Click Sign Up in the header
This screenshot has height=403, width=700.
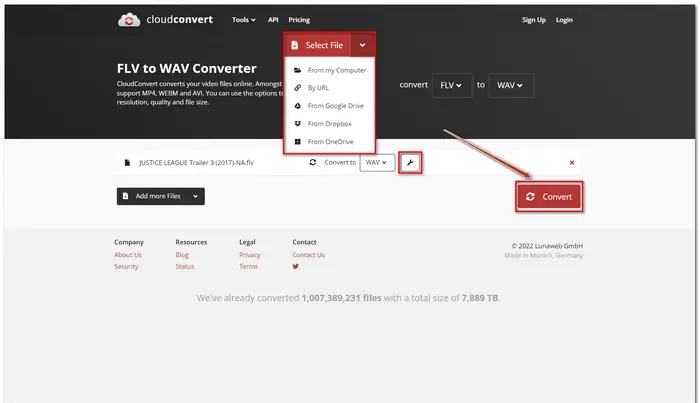click(x=534, y=20)
